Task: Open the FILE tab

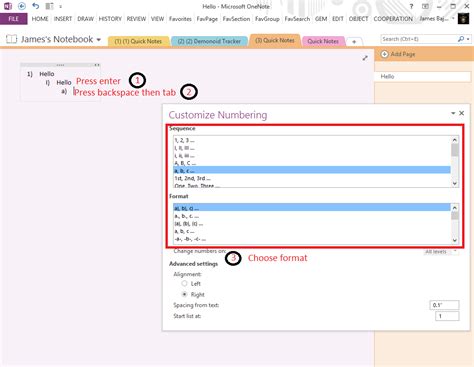Action: [14, 19]
